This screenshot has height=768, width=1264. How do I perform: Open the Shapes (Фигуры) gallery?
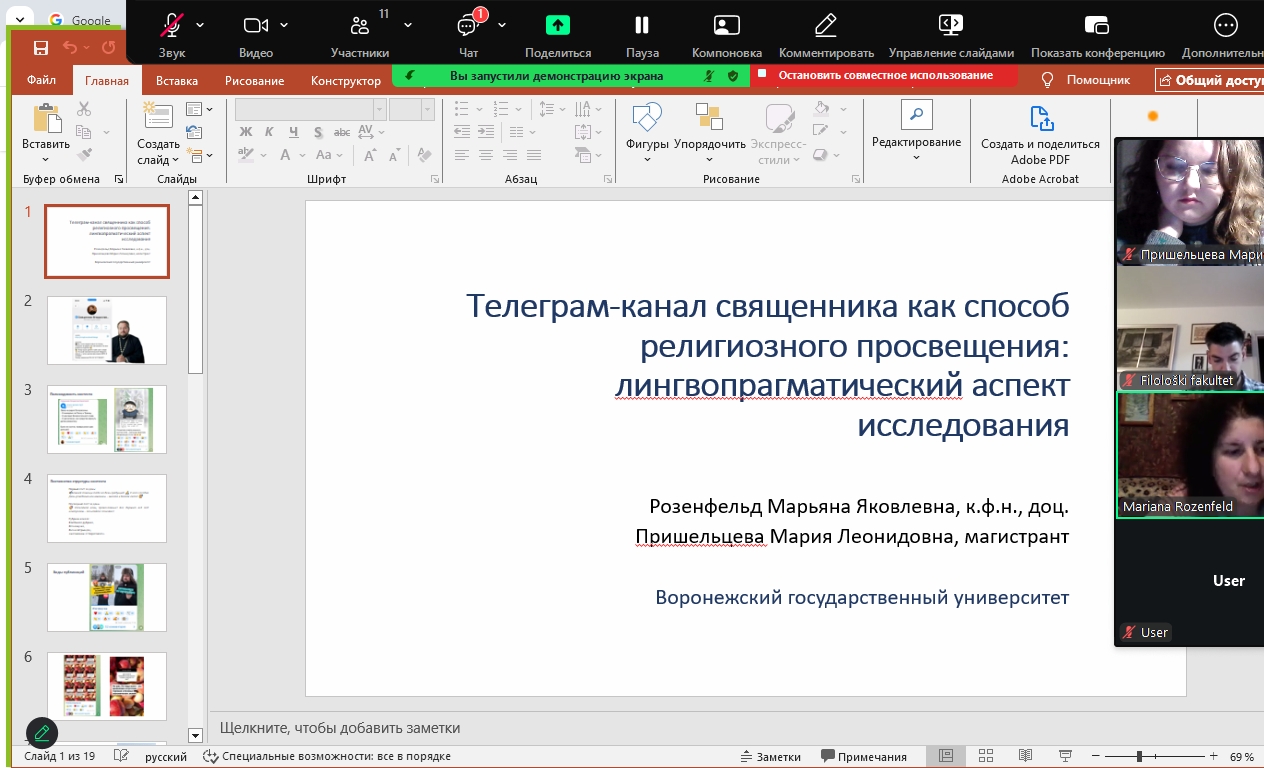pyautogui.click(x=647, y=118)
